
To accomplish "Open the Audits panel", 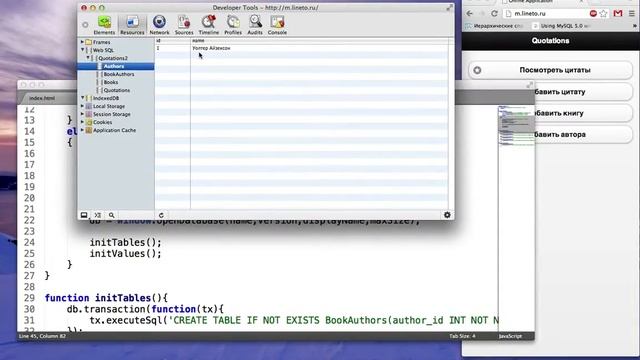I will 255,25.
